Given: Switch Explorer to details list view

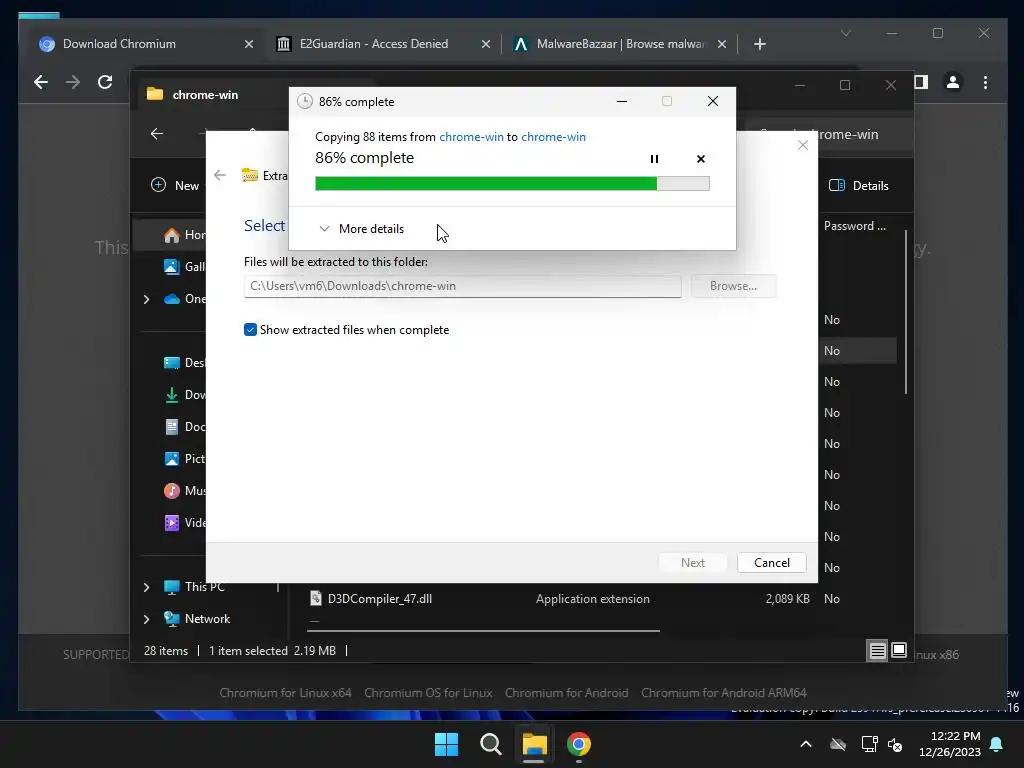Looking at the screenshot, I should [x=877, y=650].
